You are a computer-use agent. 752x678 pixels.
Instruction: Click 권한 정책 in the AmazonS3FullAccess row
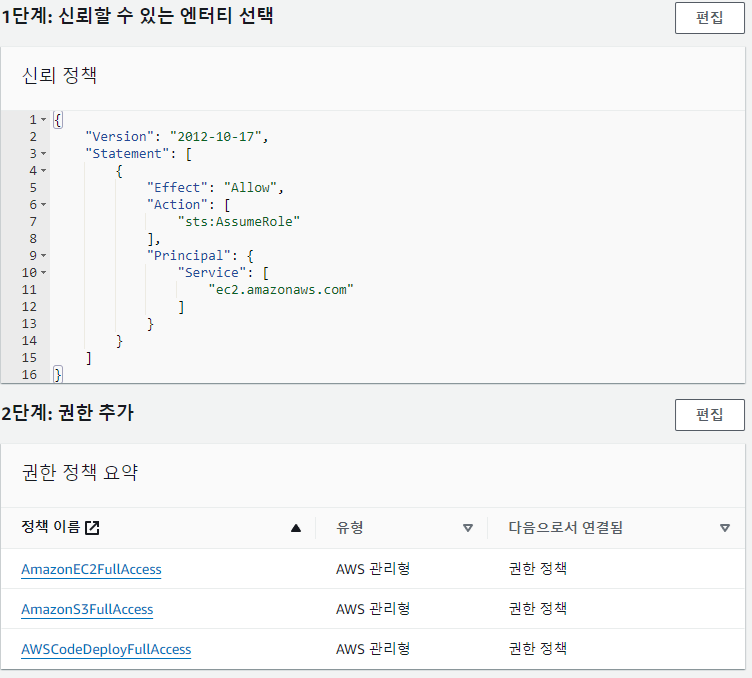pos(538,608)
